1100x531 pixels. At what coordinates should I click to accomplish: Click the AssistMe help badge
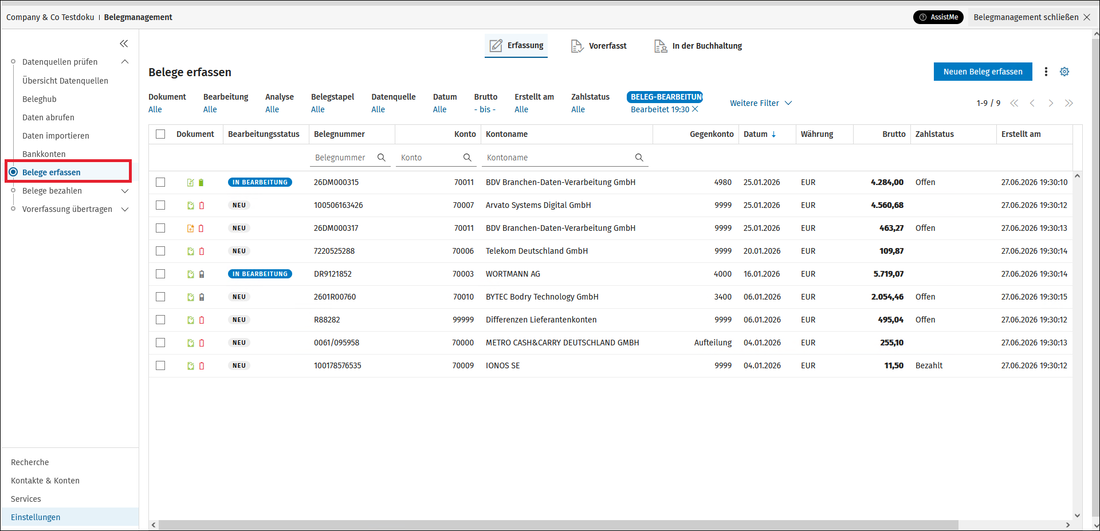click(938, 17)
